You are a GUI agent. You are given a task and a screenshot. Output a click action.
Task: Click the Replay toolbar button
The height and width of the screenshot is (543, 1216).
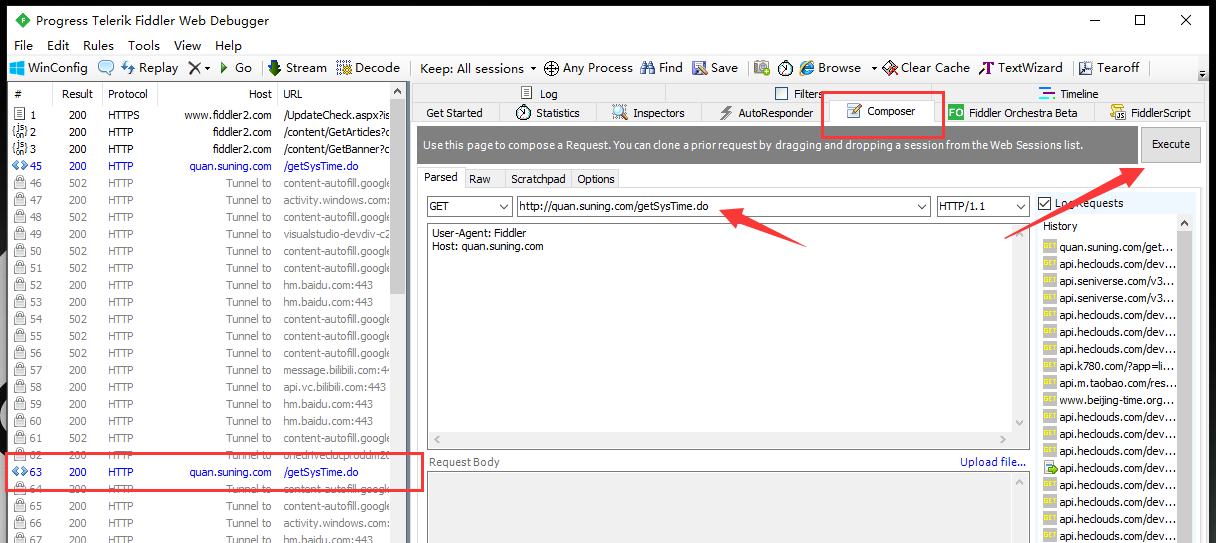pos(149,68)
